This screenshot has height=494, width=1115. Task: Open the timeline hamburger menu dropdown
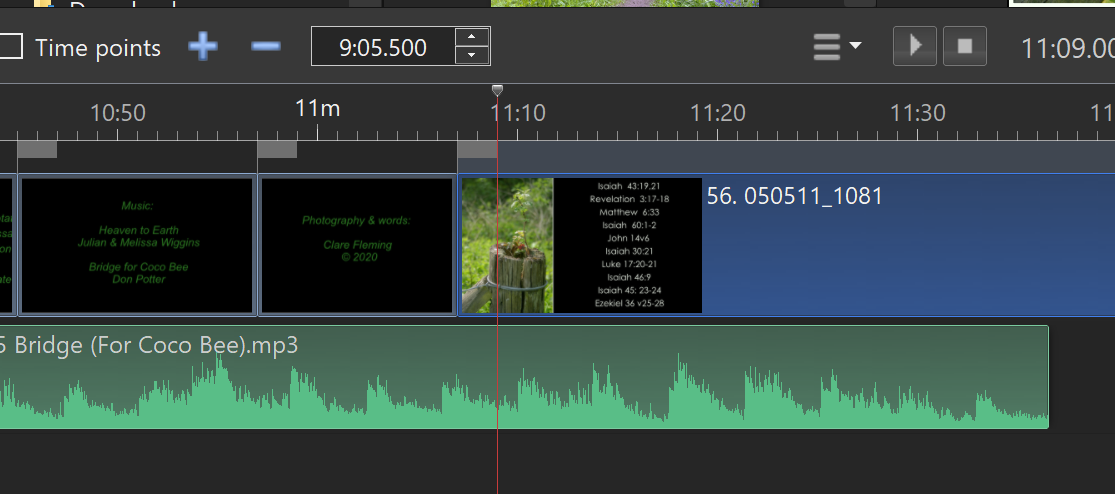click(x=837, y=47)
